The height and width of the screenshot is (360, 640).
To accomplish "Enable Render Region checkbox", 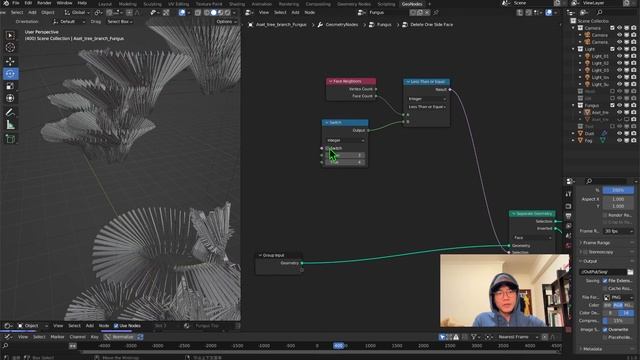I will pyautogui.click(x=605, y=215).
